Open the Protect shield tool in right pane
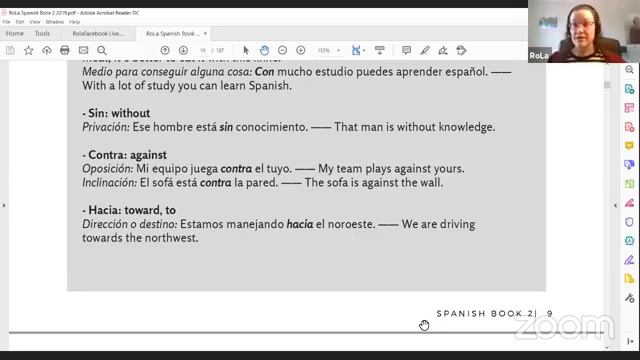 629,222
